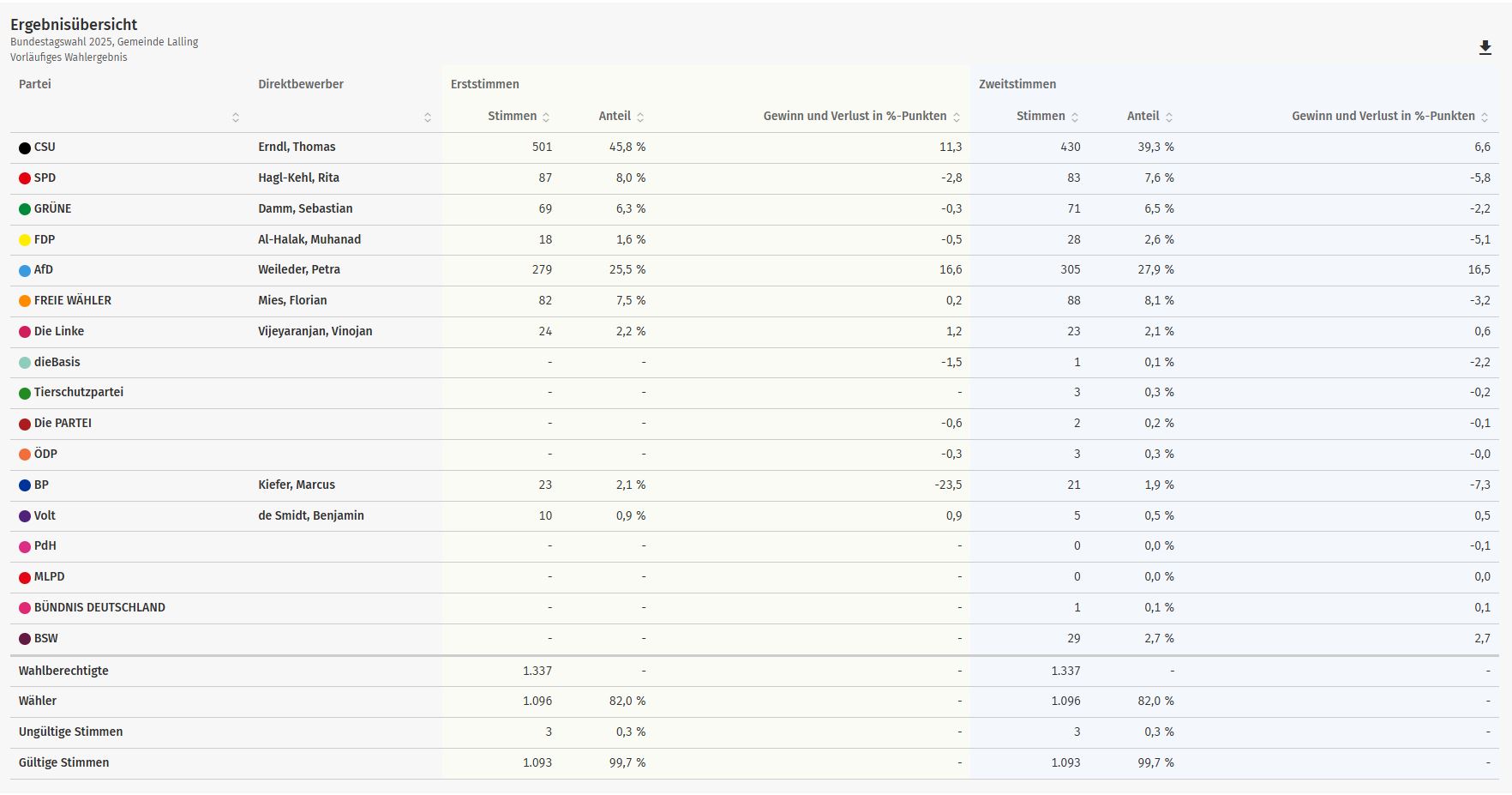The width and height of the screenshot is (1512, 795).
Task: Click the blue AfD party color dot
Action: (25, 270)
